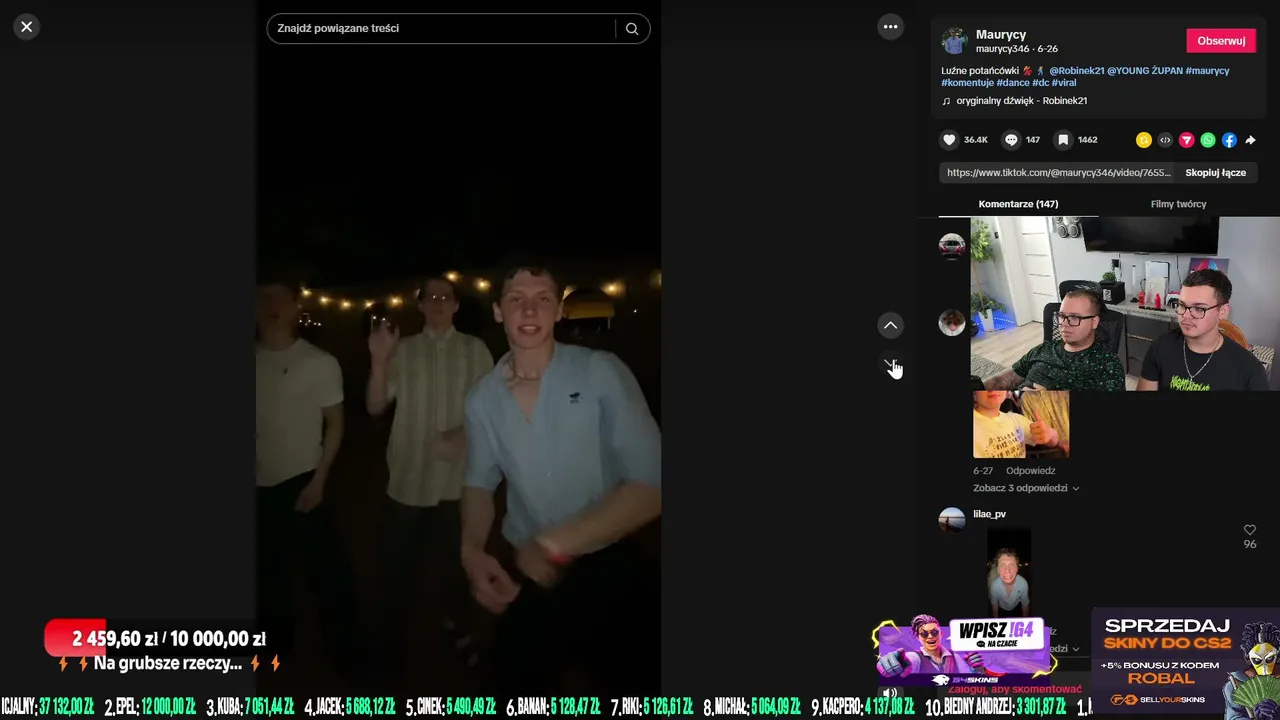Screen dimensions: 1280x720
Task: Send video via the pink paper-plane icon
Action: [1187, 140]
